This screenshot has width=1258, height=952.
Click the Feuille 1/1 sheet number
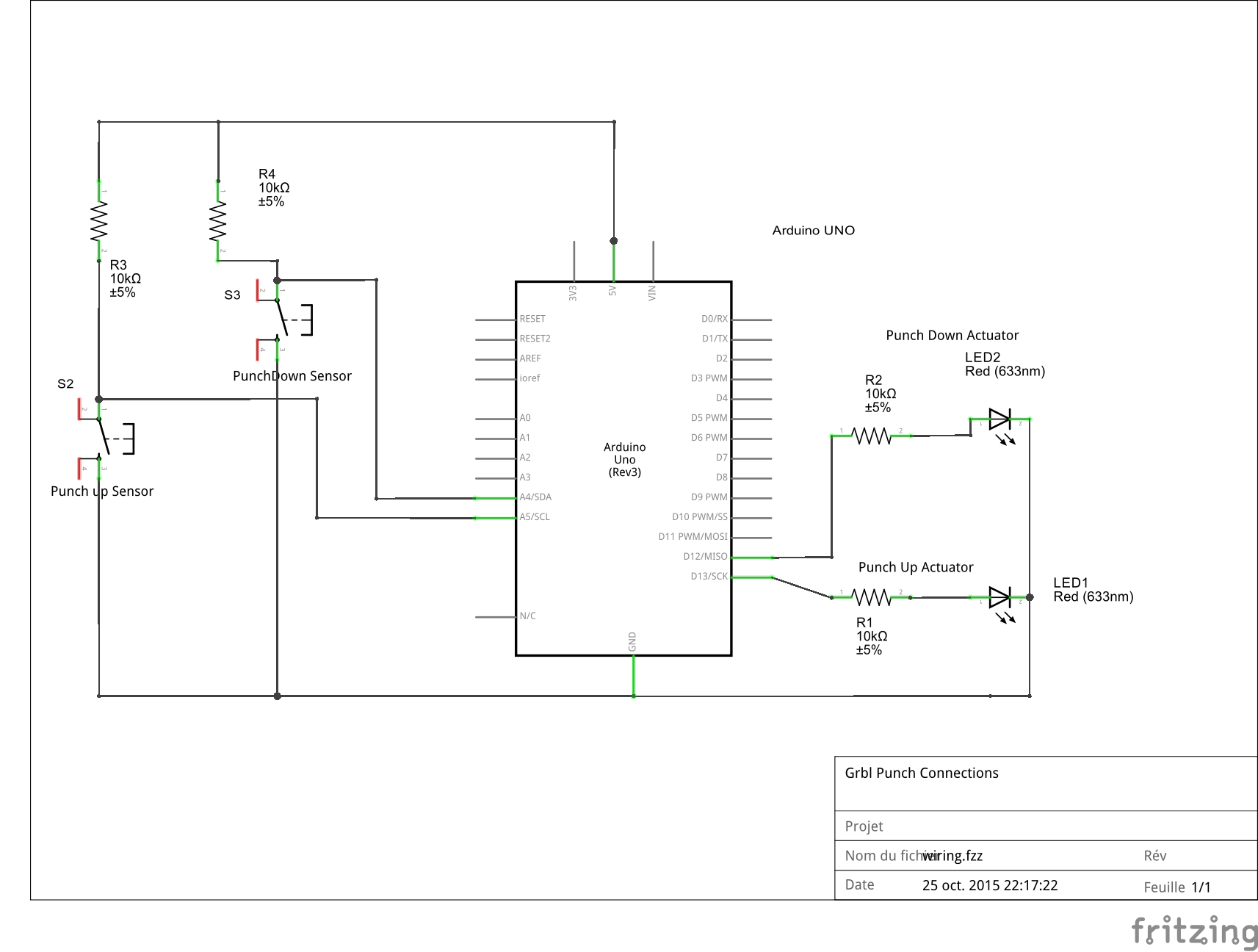coord(1176,887)
